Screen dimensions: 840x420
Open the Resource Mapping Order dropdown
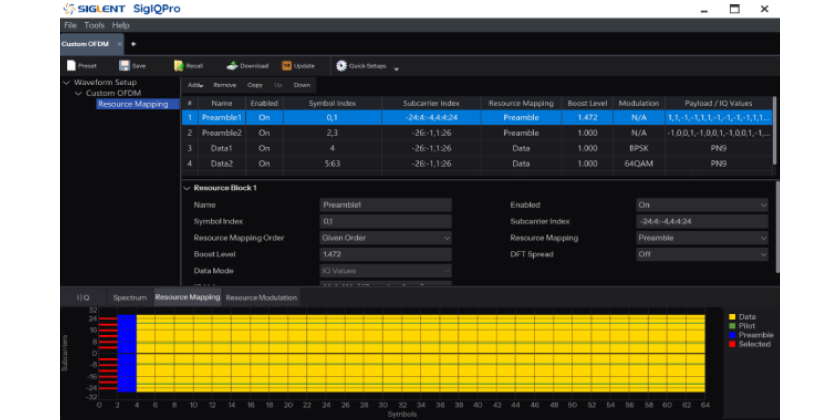tap(385, 238)
